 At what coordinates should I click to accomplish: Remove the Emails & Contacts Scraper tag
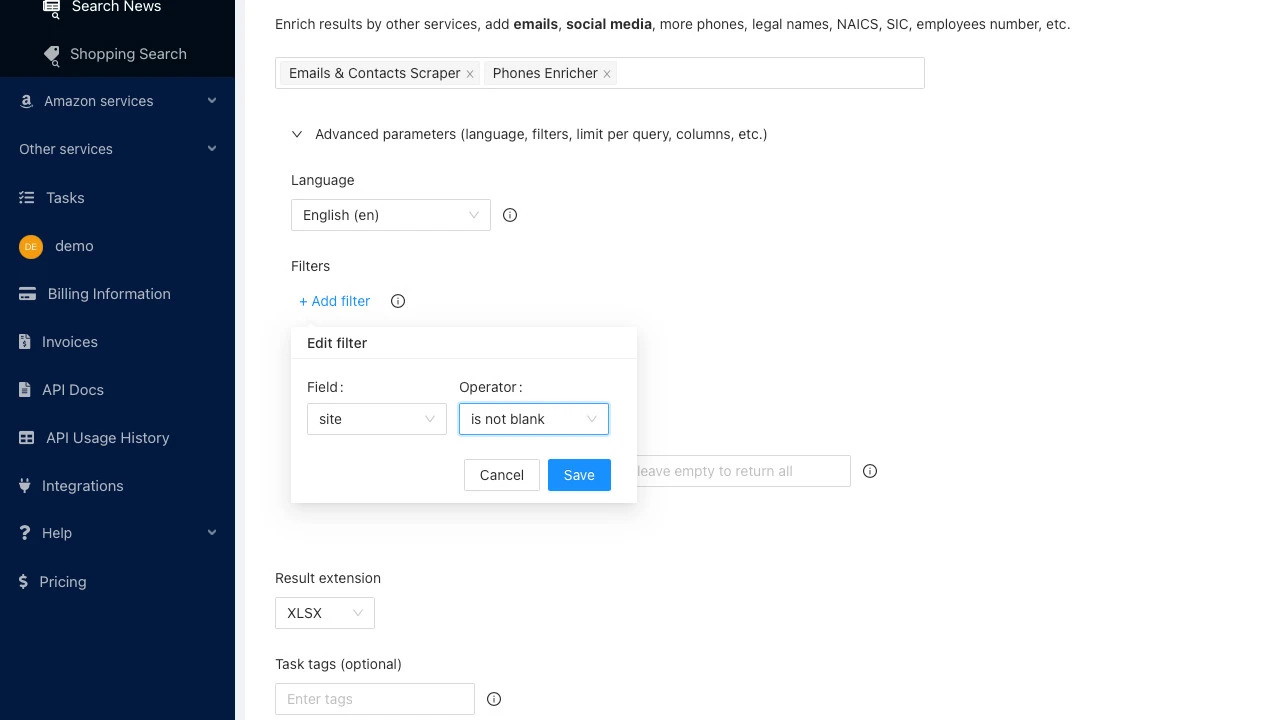(x=470, y=74)
